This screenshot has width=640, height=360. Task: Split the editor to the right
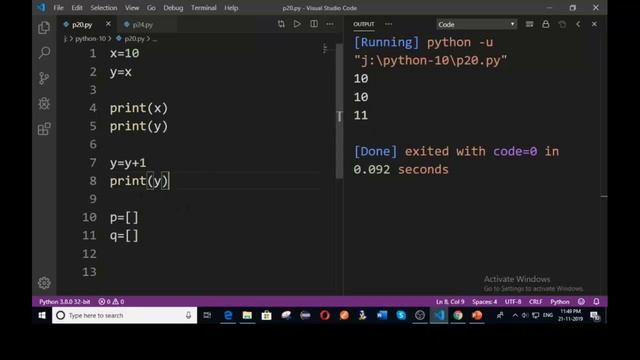(314, 24)
